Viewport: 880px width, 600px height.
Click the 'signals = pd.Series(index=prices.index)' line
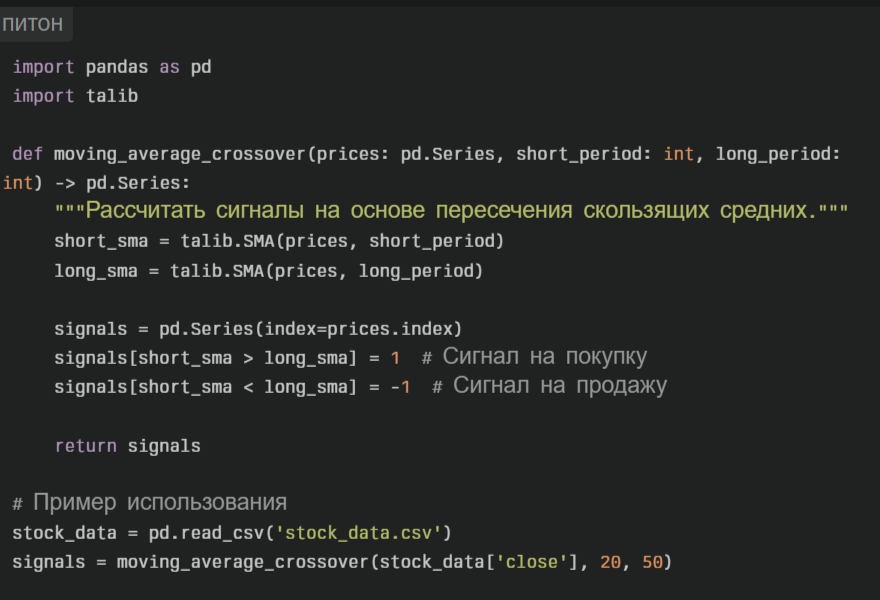pos(258,329)
